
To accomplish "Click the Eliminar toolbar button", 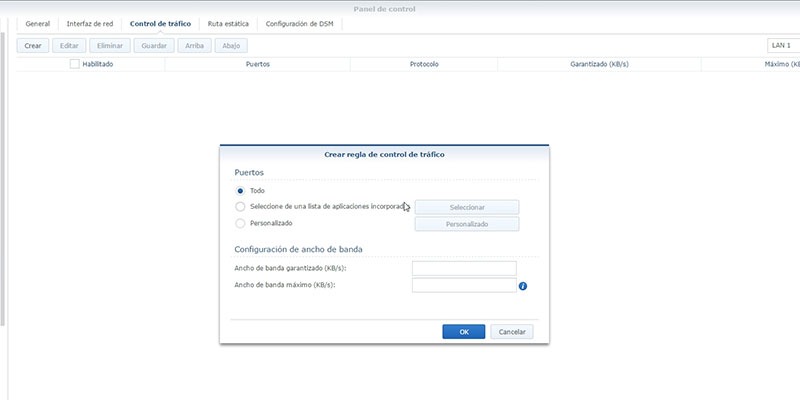I will [x=110, y=46].
